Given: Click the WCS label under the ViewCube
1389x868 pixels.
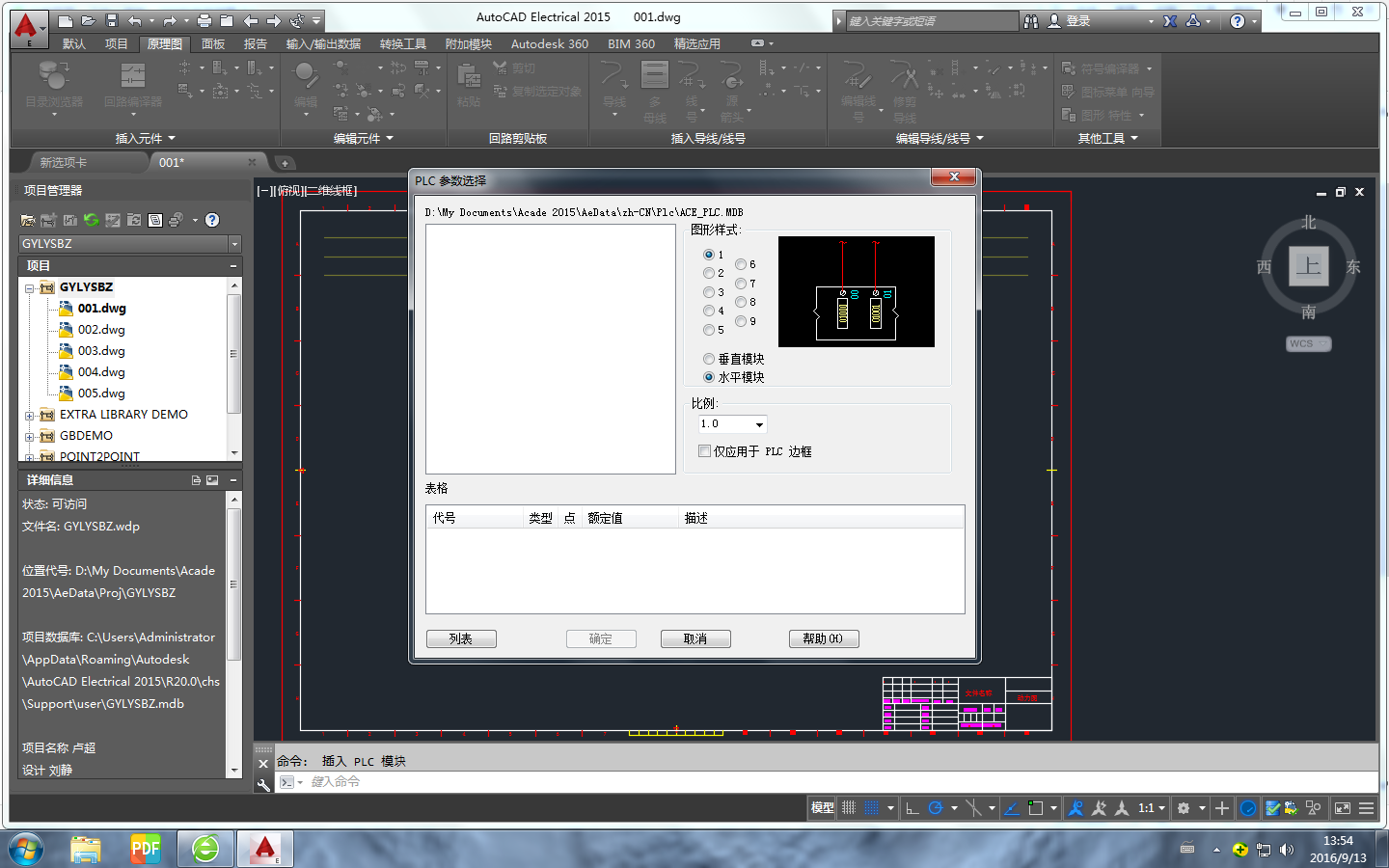Looking at the screenshot, I should click(x=1309, y=343).
